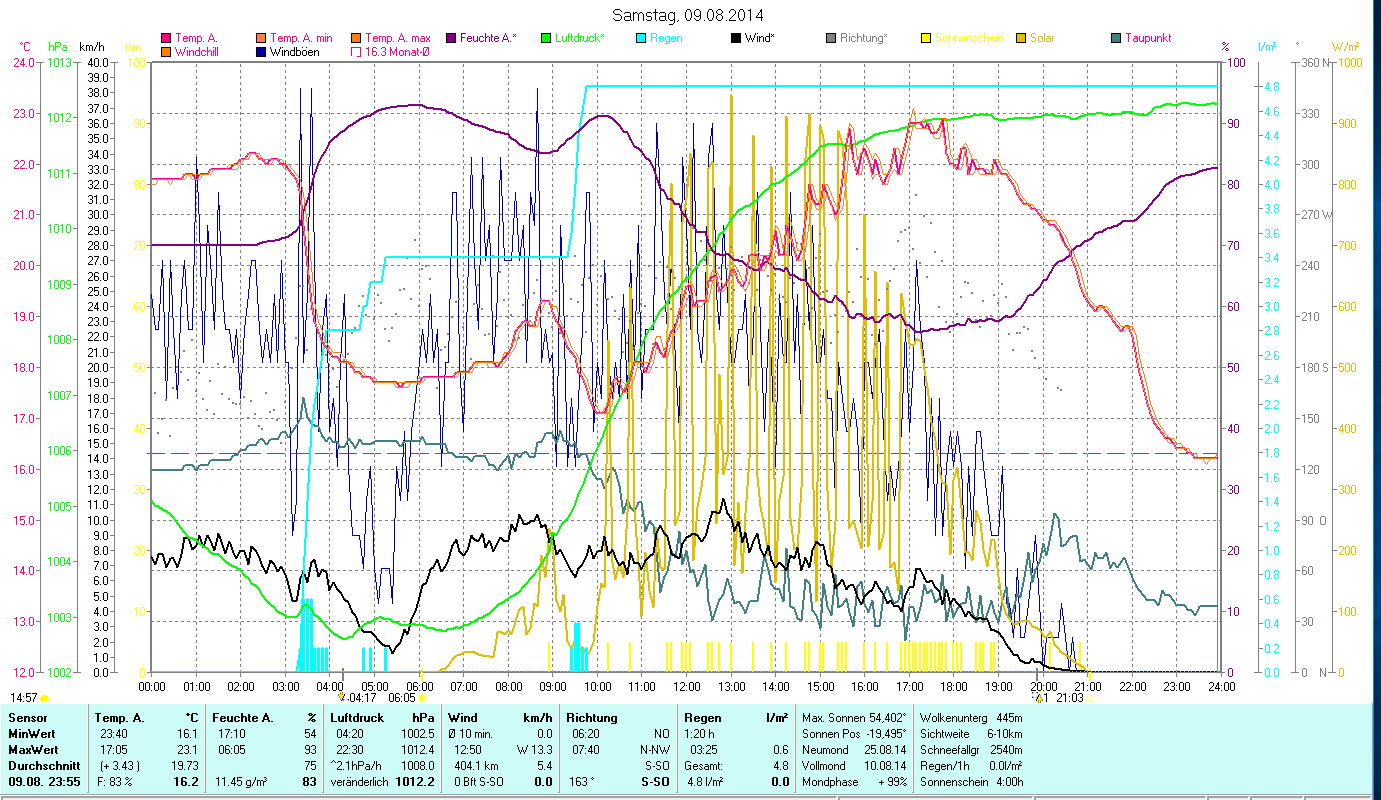Click the 'Wolkenunterg 445m' entry
The width and height of the screenshot is (1381, 800).
[x=970, y=718]
